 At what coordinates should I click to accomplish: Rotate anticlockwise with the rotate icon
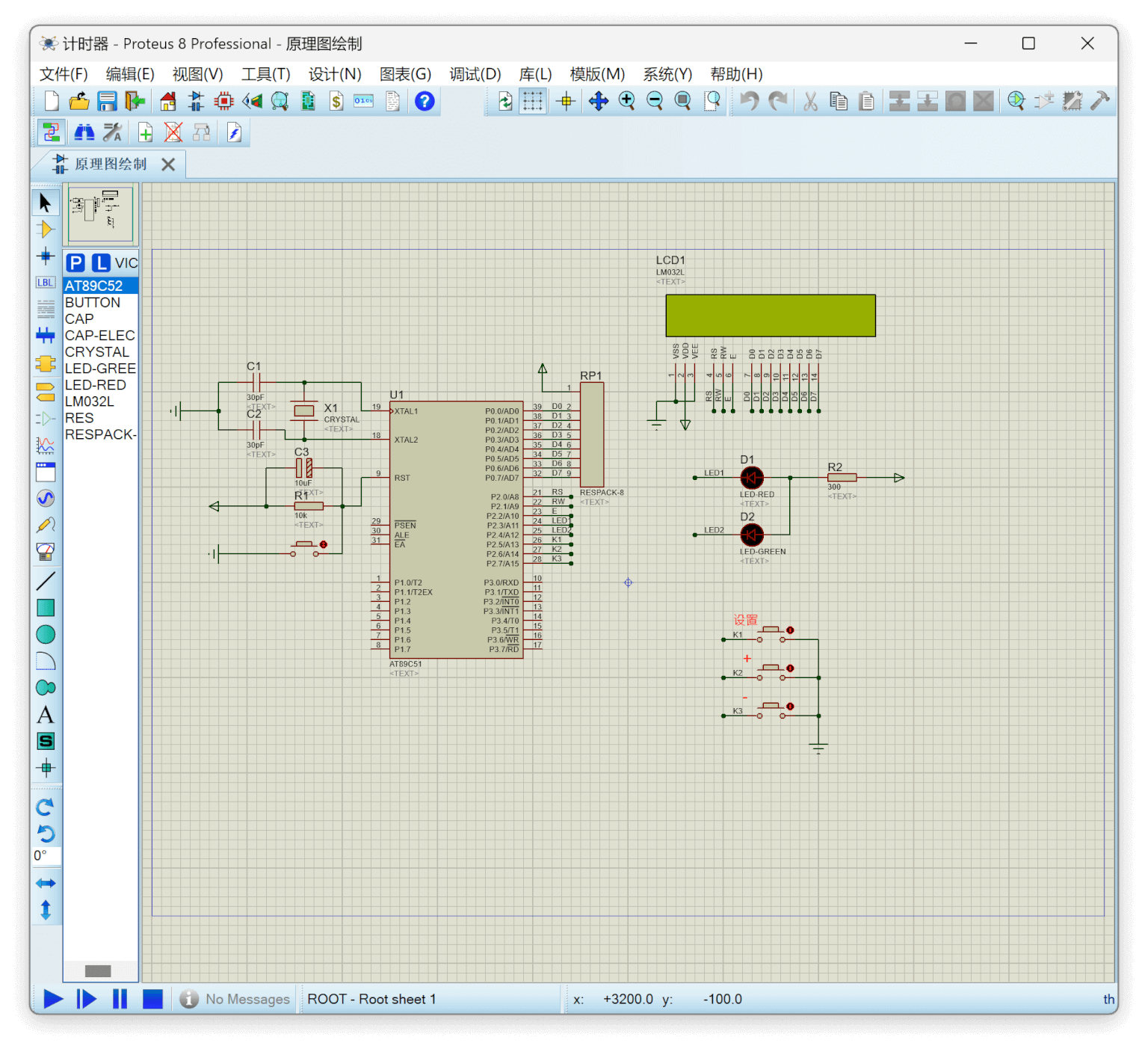[46, 834]
